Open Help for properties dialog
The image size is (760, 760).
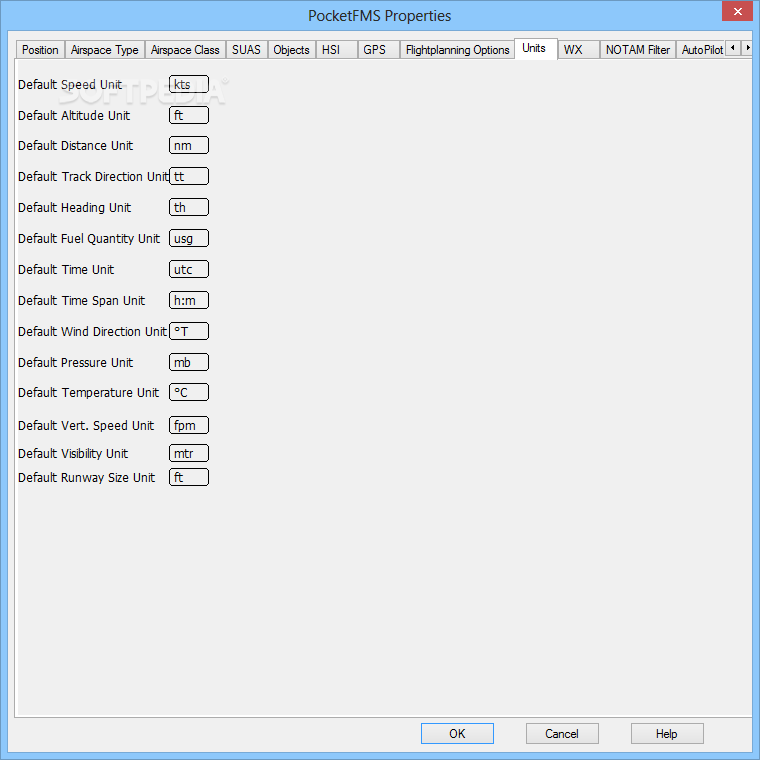pos(667,733)
